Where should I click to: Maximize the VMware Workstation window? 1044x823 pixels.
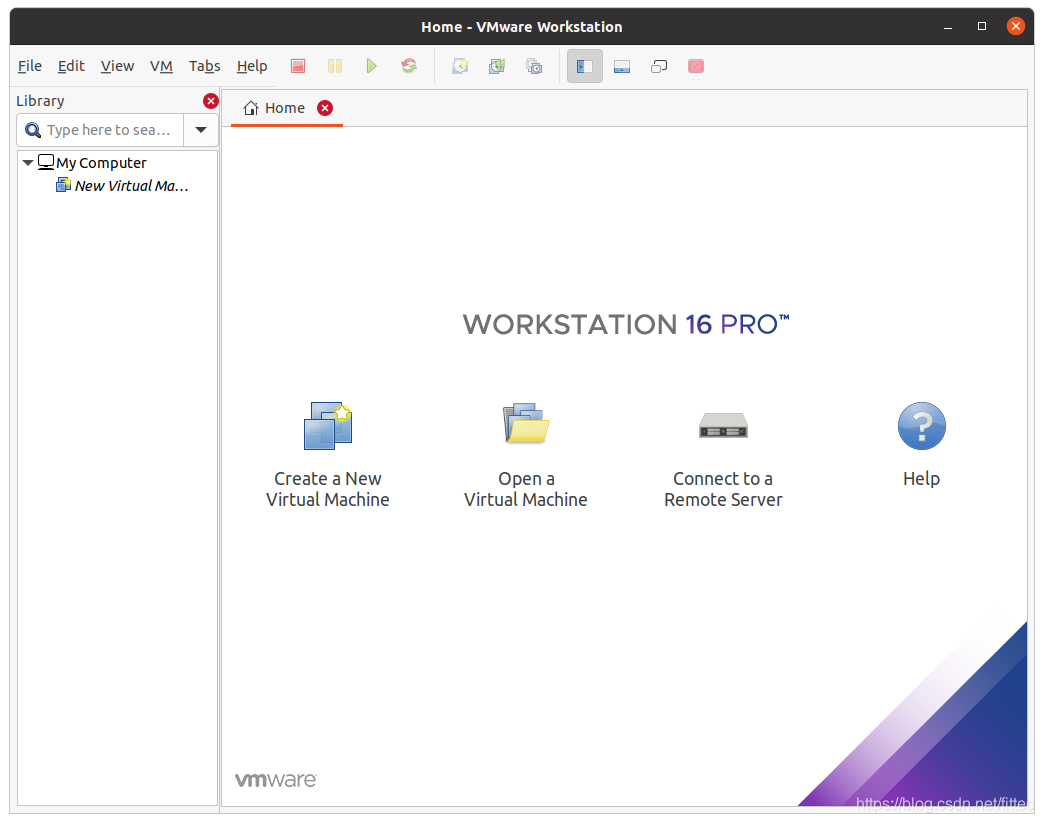pos(981,26)
